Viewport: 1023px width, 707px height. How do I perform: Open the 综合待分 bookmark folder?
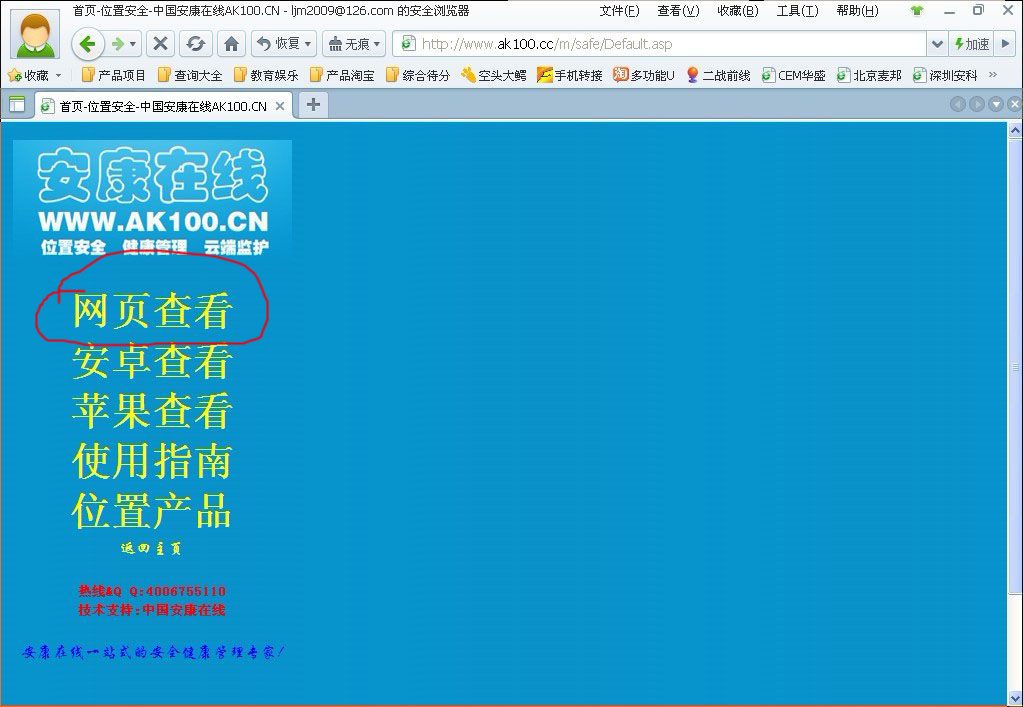pyautogui.click(x=418, y=76)
